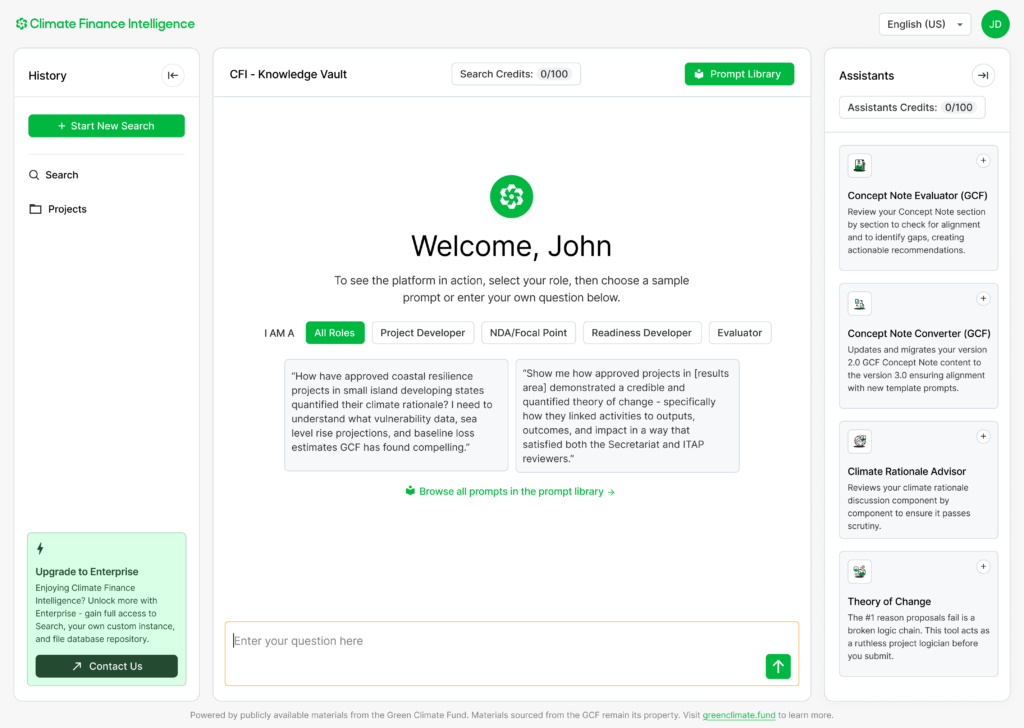Click the question input field
Image resolution: width=1024 pixels, height=728 pixels.
(490, 642)
